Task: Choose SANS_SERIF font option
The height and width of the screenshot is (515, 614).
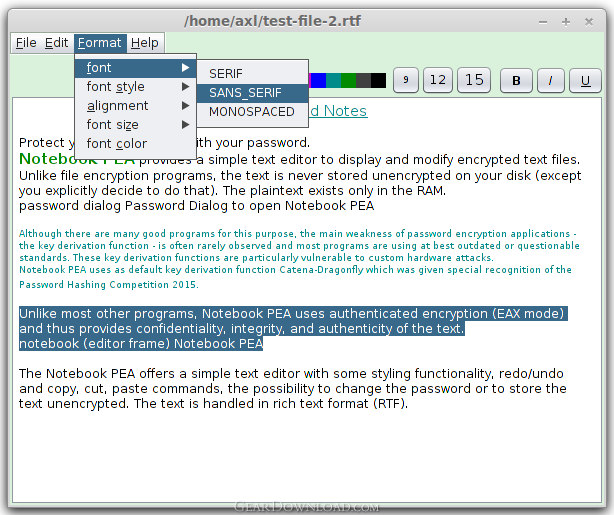Action: click(x=253, y=93)
